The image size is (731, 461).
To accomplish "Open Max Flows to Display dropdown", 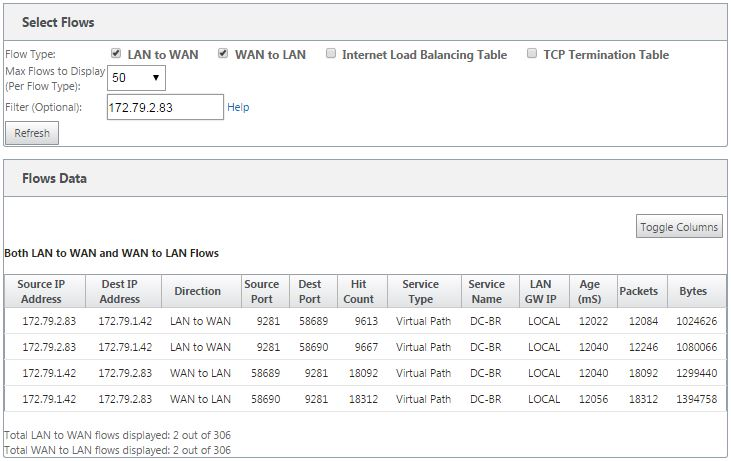I will (136, 78).
